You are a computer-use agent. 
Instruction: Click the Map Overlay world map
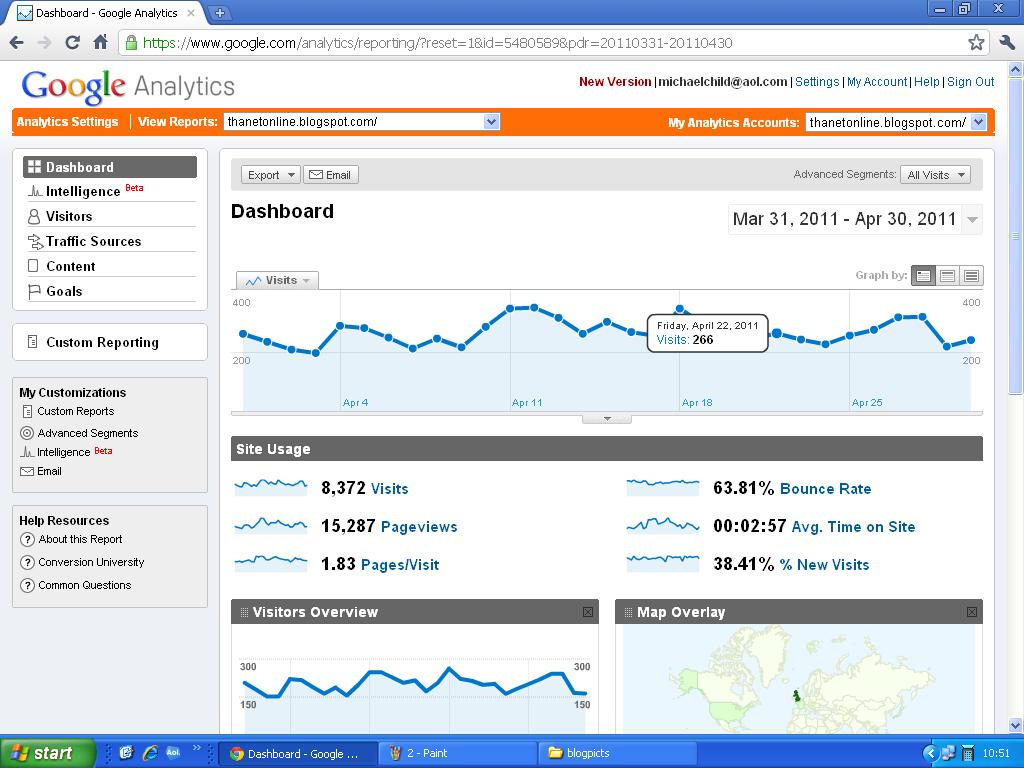click(x=798, y=679)
